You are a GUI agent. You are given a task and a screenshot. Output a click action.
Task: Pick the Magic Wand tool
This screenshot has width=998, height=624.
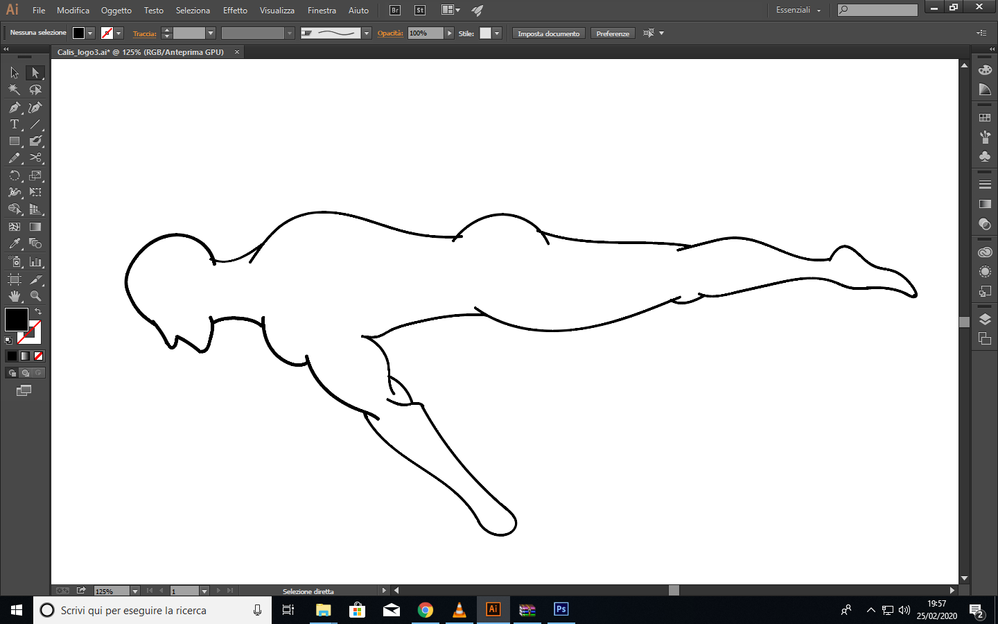14,90
